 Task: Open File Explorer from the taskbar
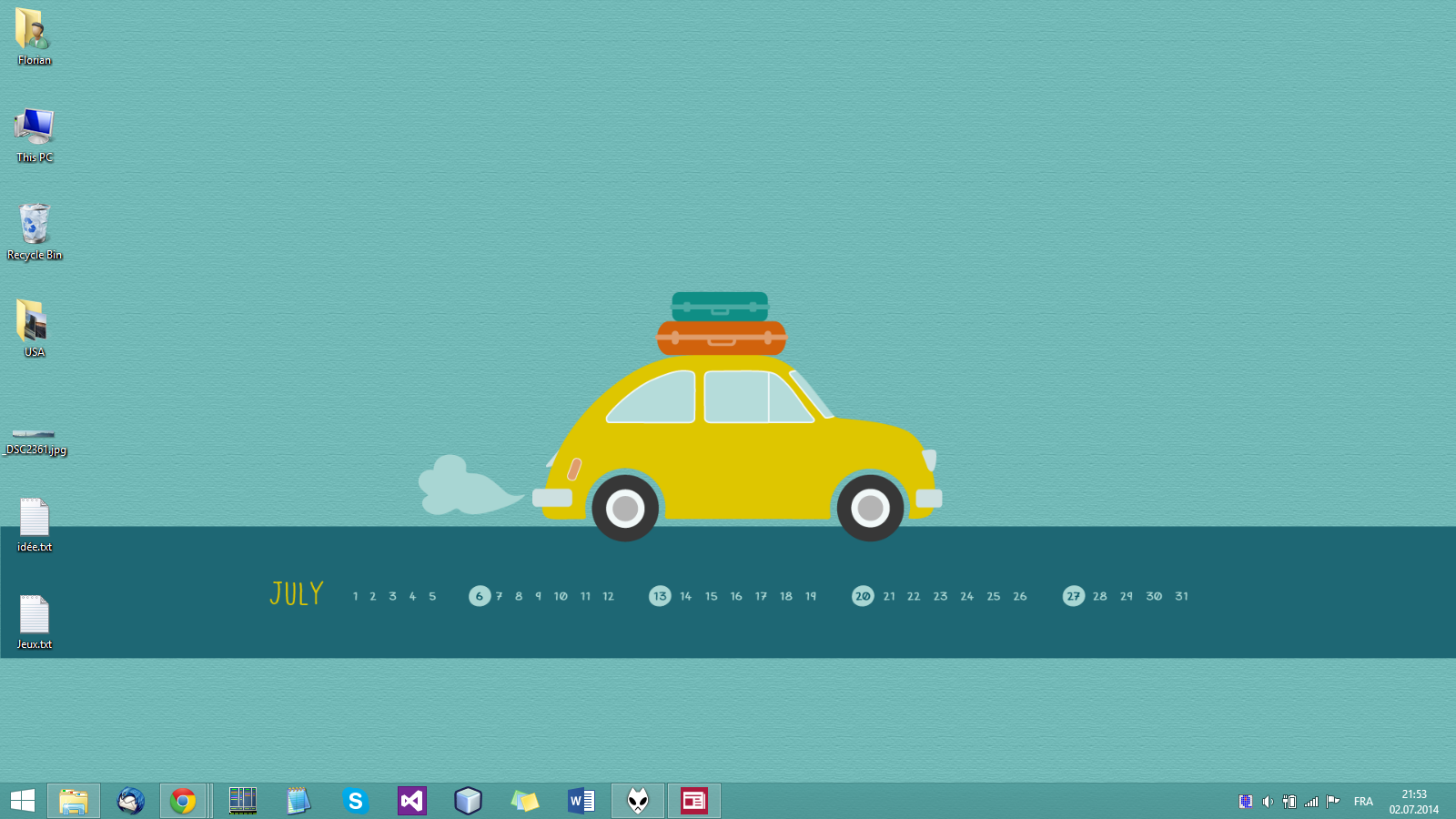(x=74, y=801)
